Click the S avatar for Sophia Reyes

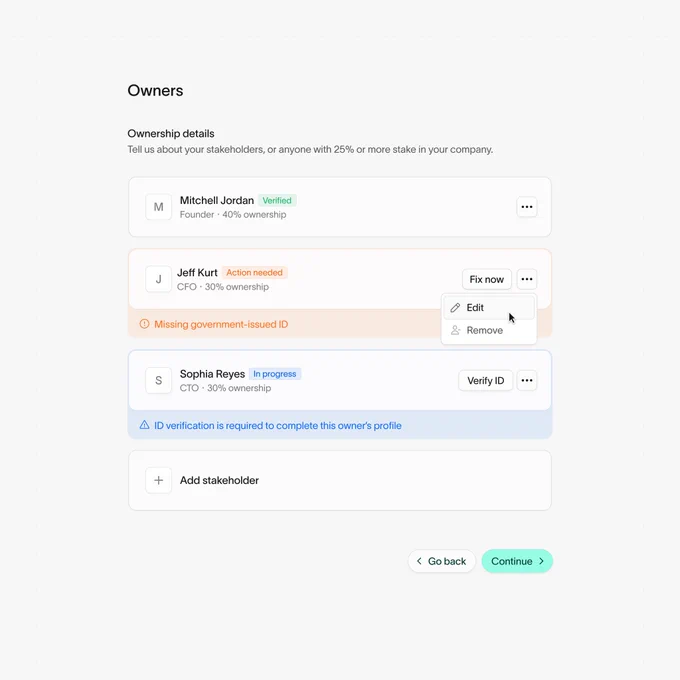[158, 380]
